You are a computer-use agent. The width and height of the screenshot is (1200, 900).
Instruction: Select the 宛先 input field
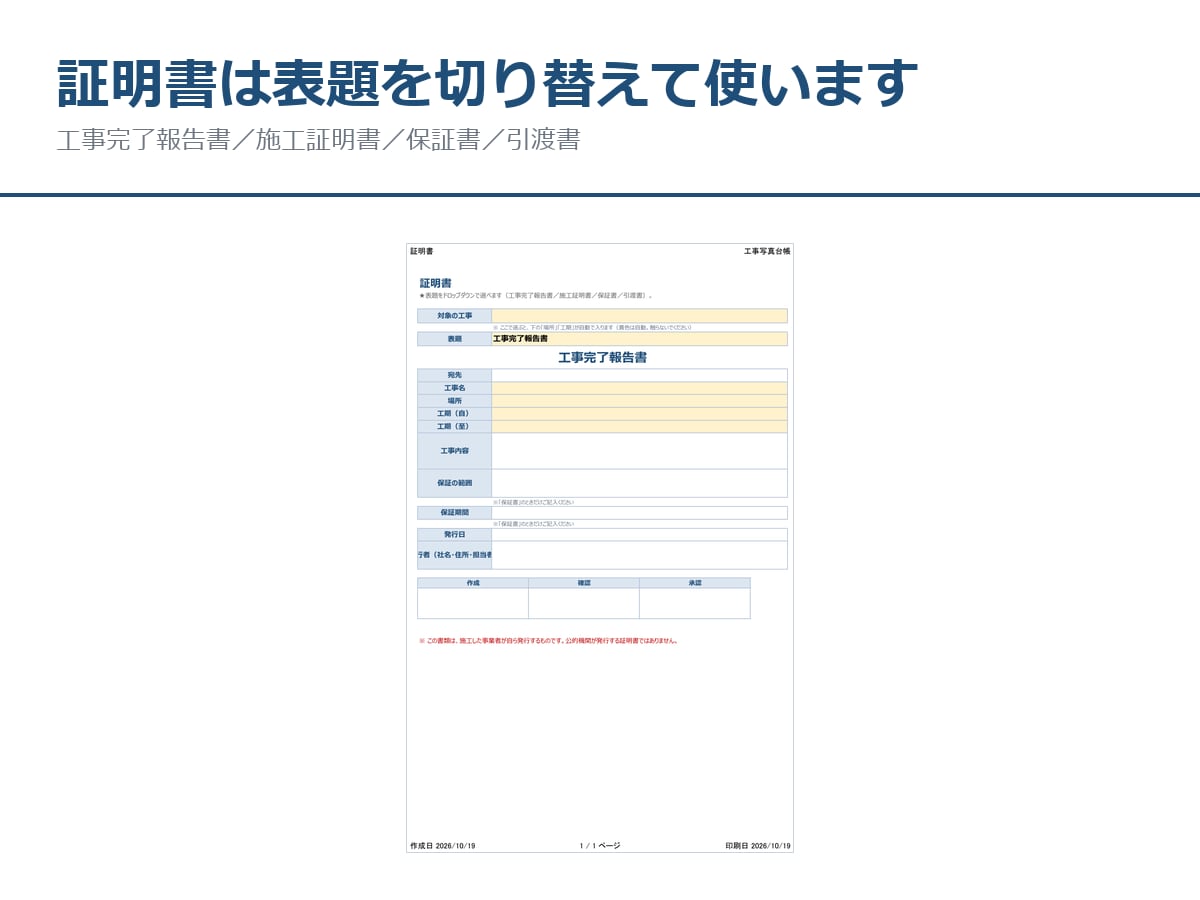point(639,375)
